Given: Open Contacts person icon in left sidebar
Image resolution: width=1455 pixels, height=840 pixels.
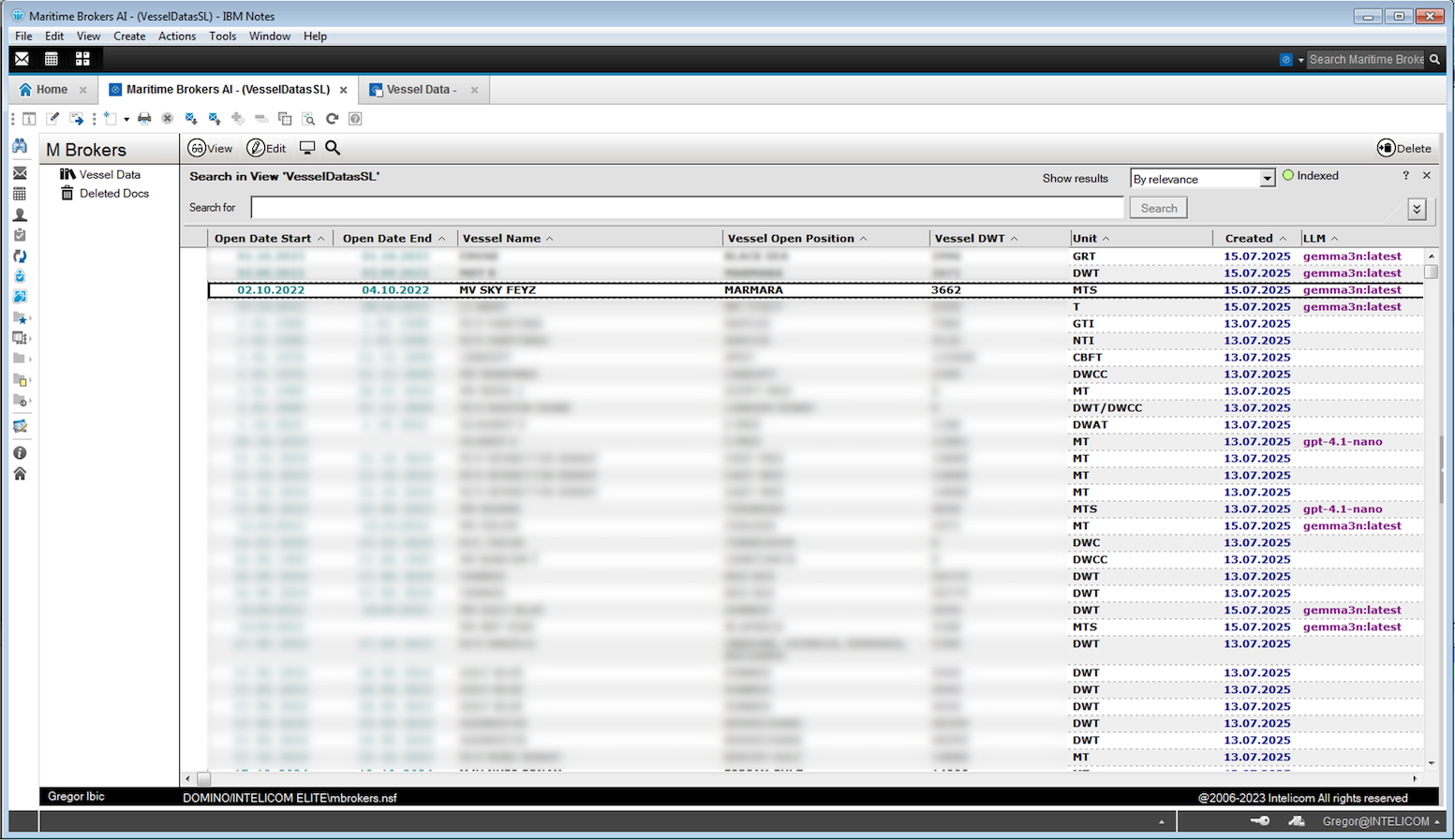Looking at the screenshot, I should pyautogui.click(x=20, y=214).
